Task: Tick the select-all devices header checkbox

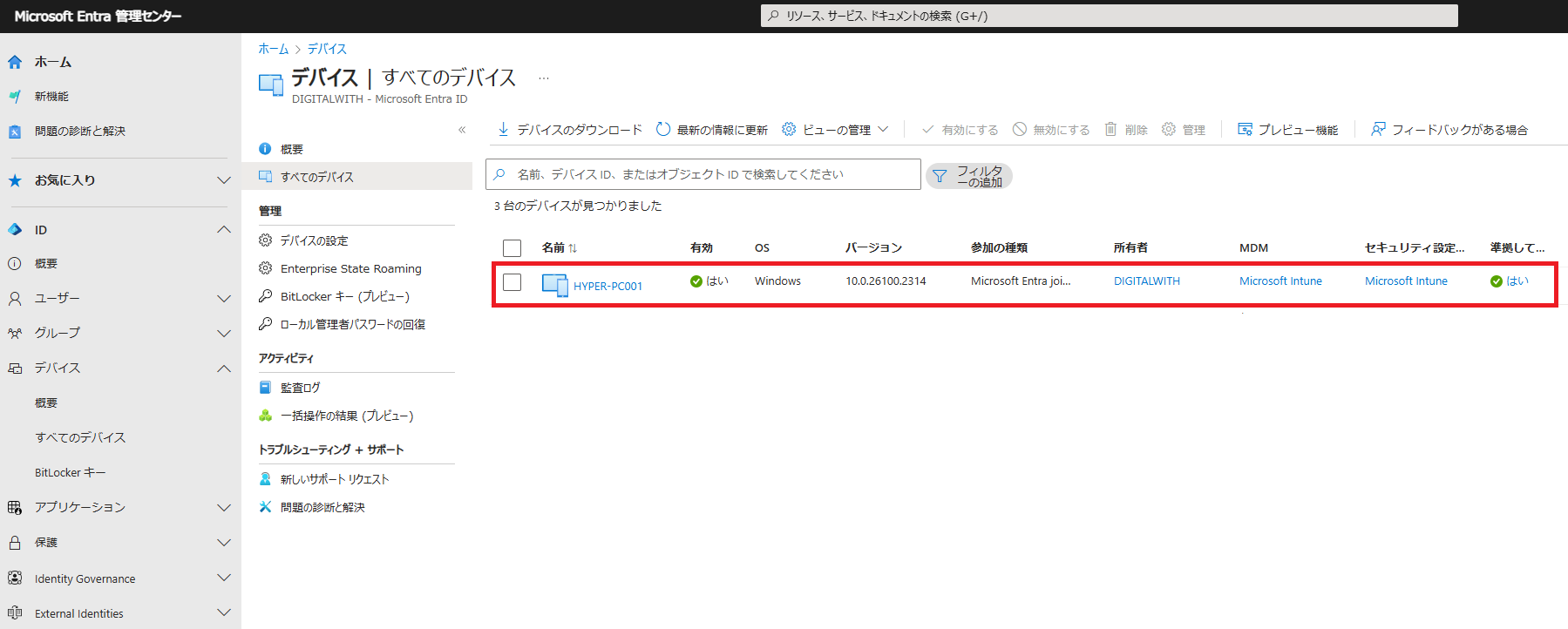Action: (512, 248)
